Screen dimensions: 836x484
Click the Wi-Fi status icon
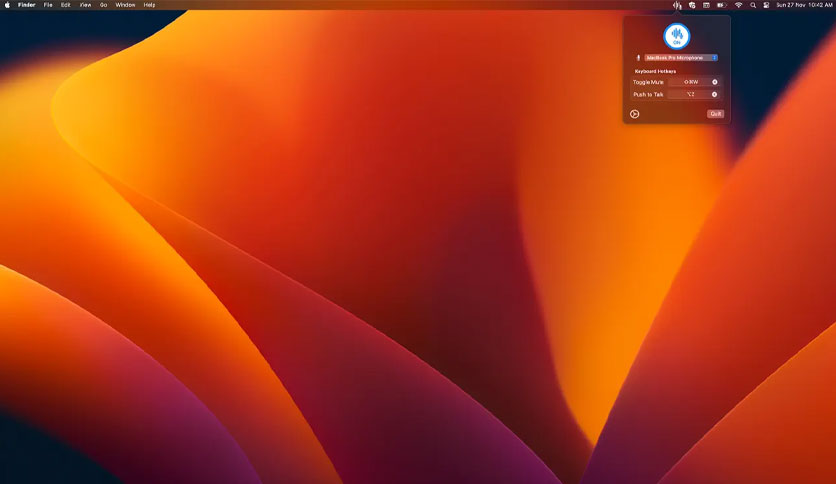coord(738,5)
